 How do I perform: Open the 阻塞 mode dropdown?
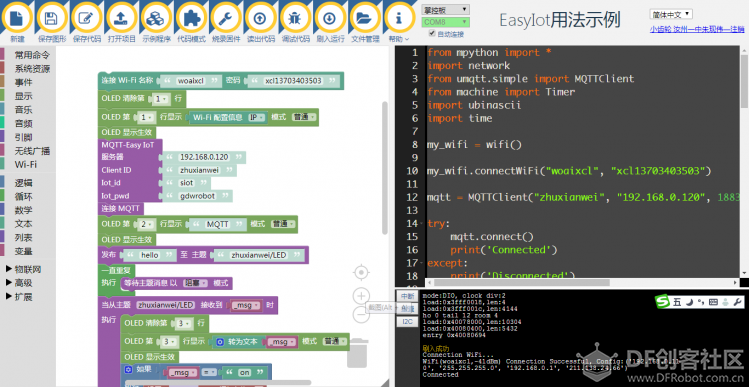pos(196,283)
